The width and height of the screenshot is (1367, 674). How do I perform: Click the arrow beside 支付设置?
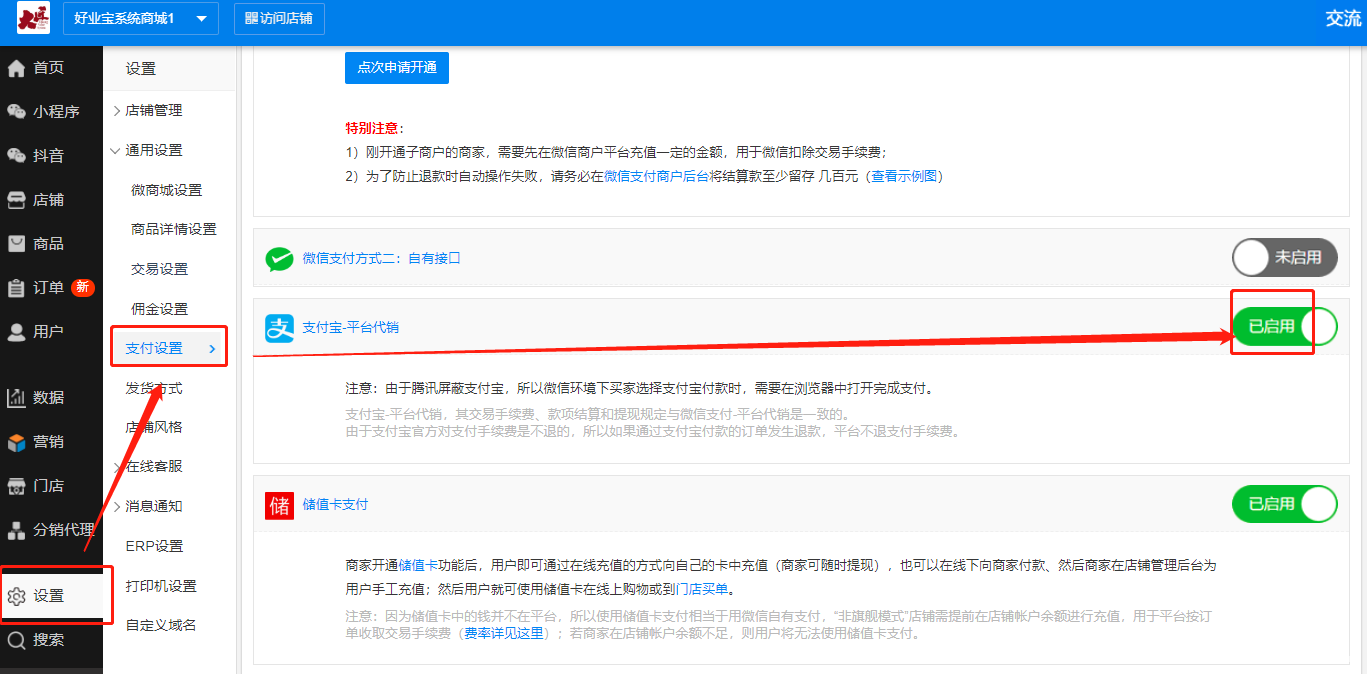pos(212,348)
